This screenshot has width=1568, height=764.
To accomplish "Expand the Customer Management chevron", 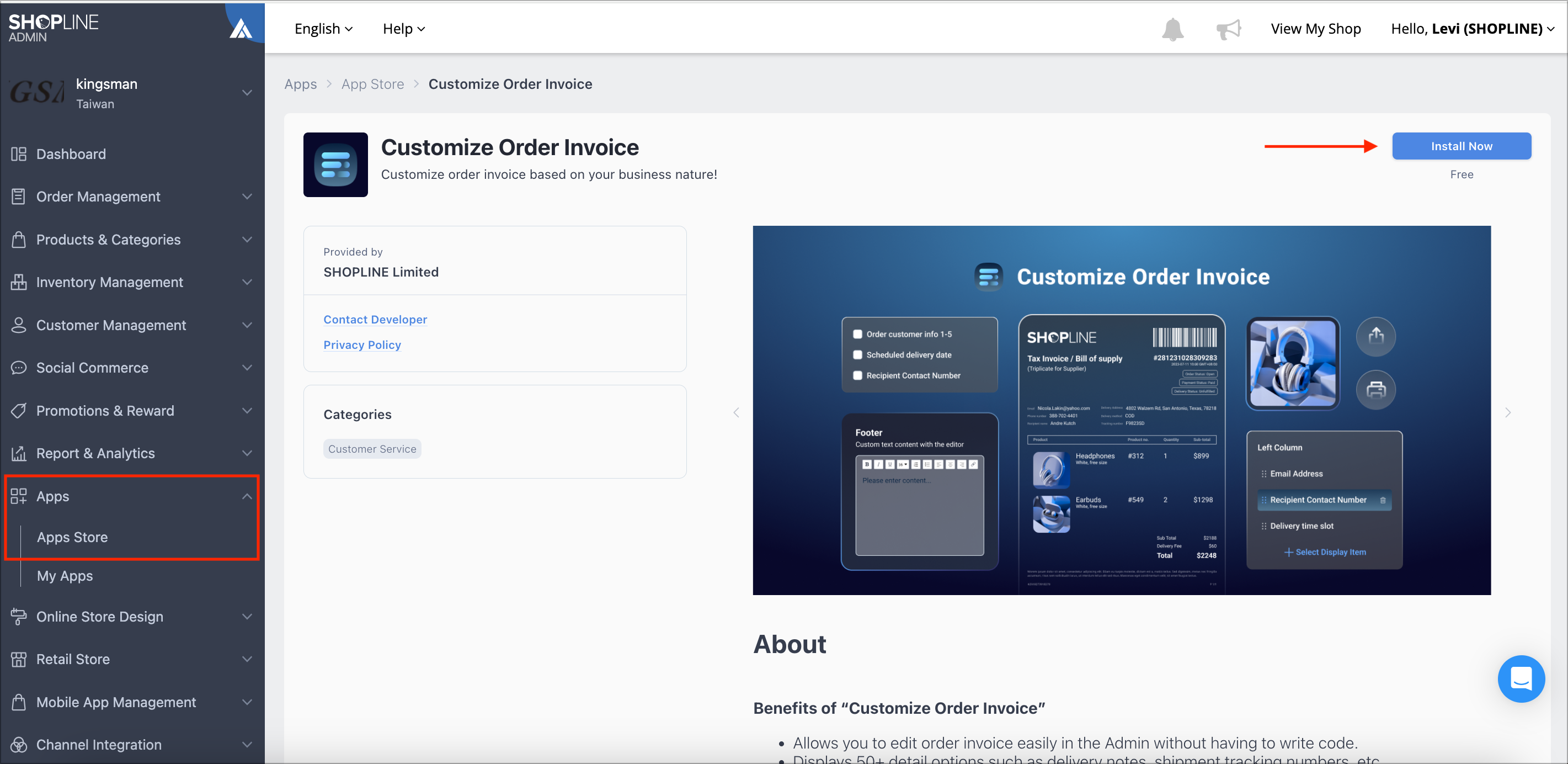I will (247, 325).
